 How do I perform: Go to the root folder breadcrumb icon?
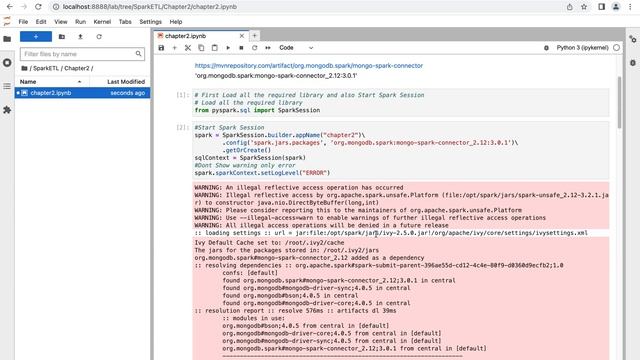(x=24, y=69)
